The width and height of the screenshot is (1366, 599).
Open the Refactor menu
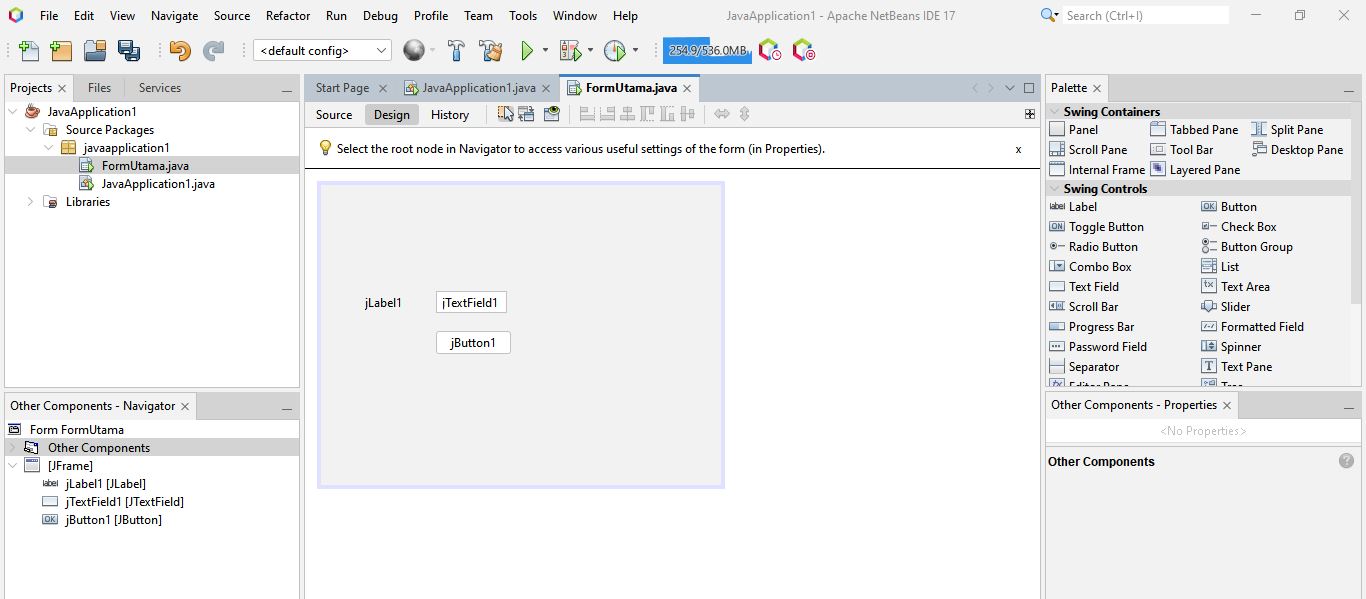(x=288, y=16)
